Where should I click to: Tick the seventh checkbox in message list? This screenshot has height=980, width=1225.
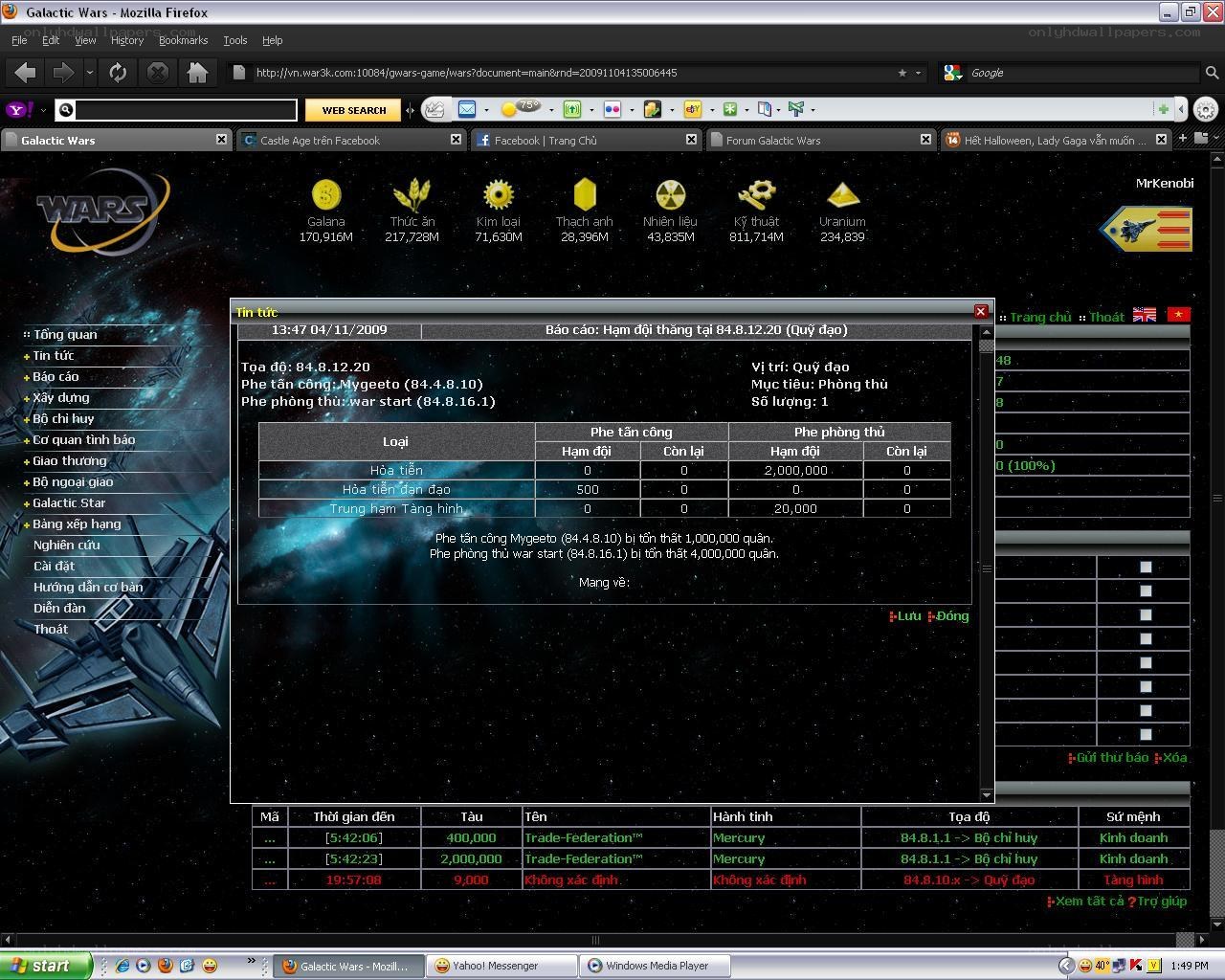[x=1146, y=711]
